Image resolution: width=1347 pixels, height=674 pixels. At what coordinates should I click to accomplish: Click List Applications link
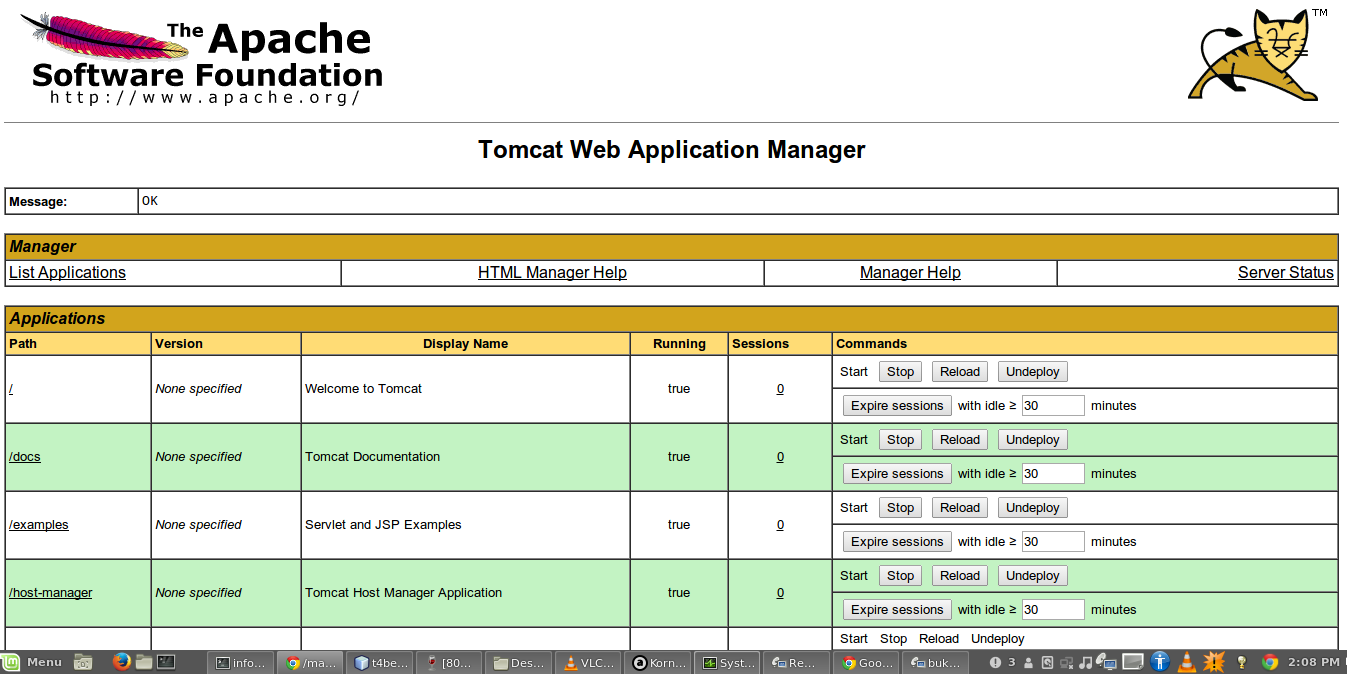[67, 273]
